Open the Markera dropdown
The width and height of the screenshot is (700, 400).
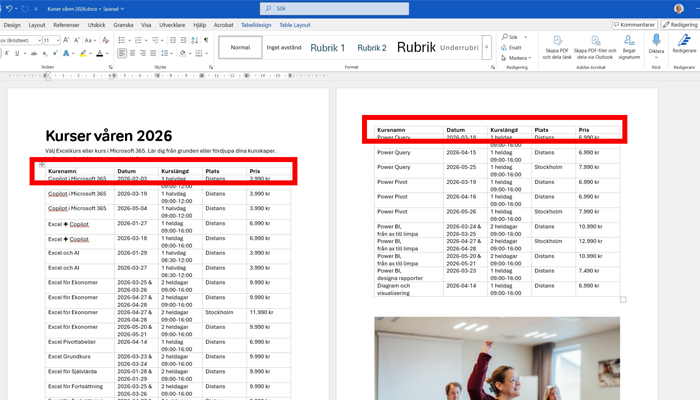pyautogui.click(x=516, y=58)
